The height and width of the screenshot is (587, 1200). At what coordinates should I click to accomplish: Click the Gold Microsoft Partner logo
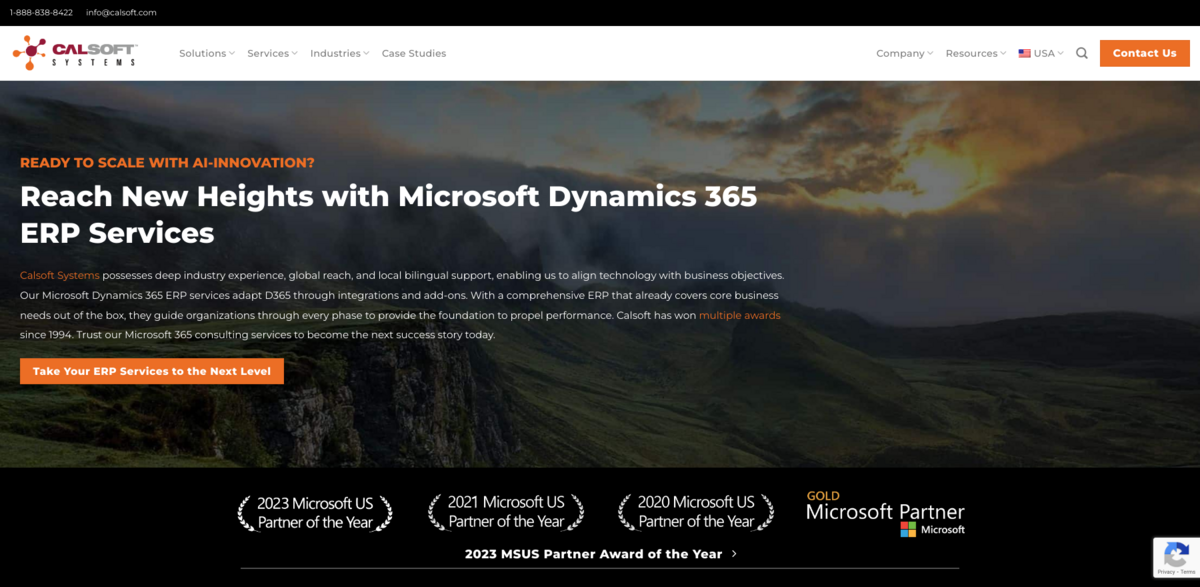(x=885, y=513)
